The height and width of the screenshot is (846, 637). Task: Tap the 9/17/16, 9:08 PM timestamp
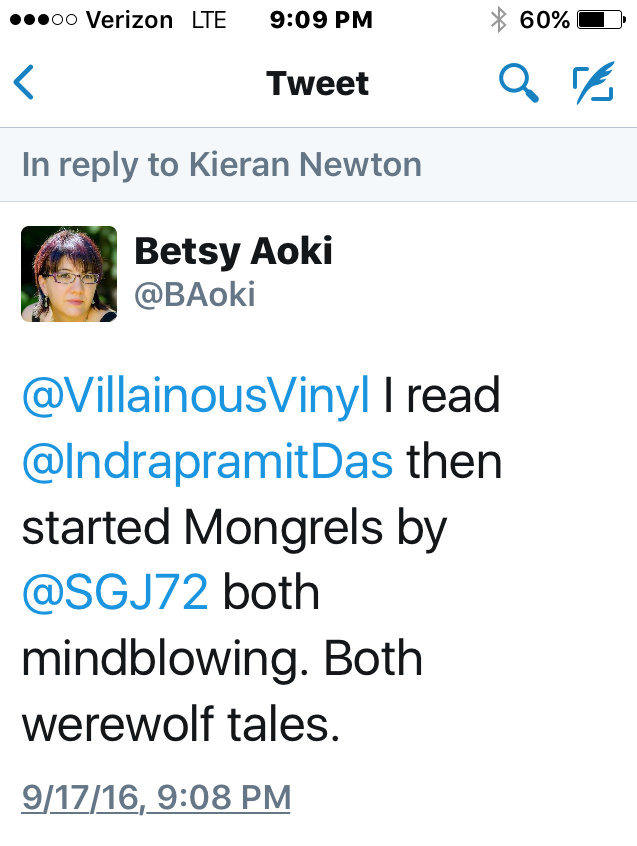(156, 797)
